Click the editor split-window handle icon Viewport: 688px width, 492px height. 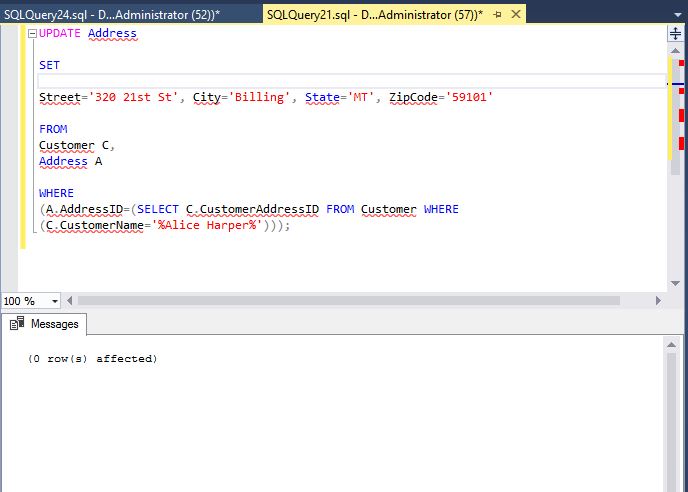tap(675, 33)
